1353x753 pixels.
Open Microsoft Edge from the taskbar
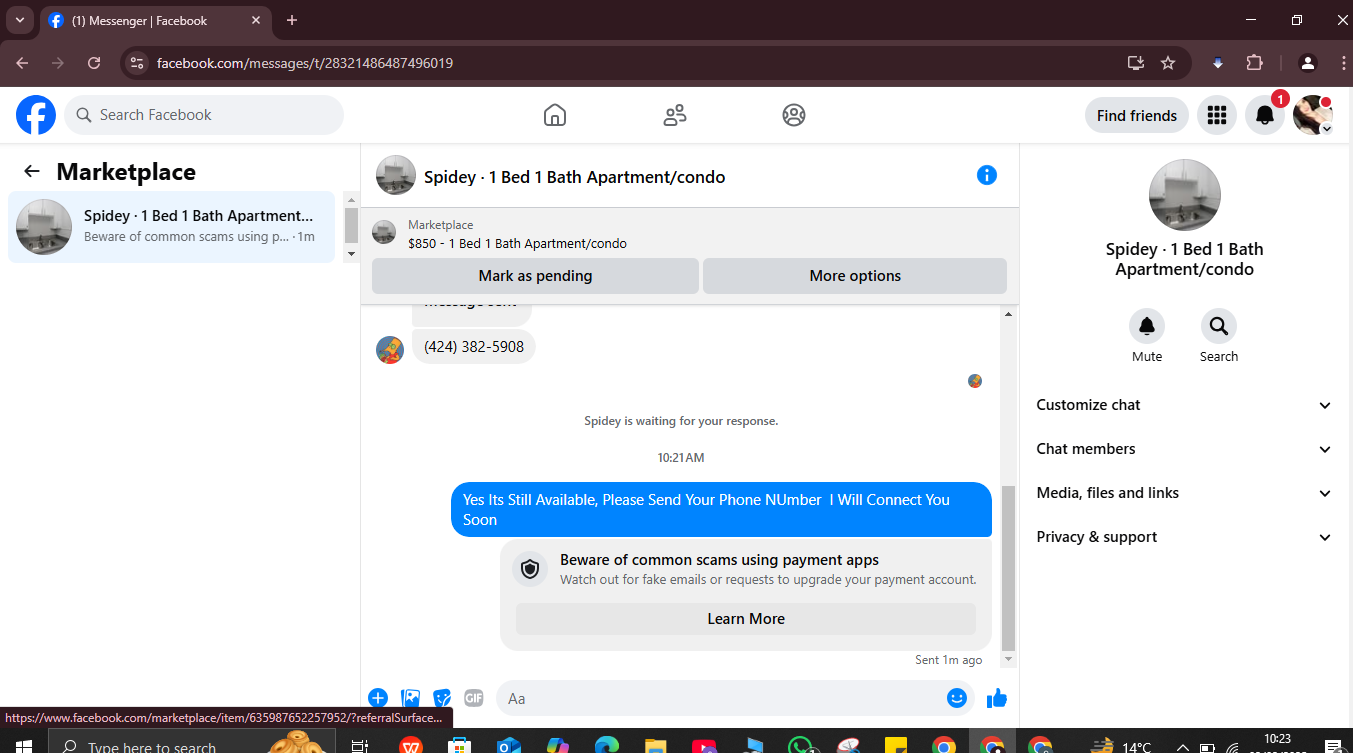coord(607,746)
